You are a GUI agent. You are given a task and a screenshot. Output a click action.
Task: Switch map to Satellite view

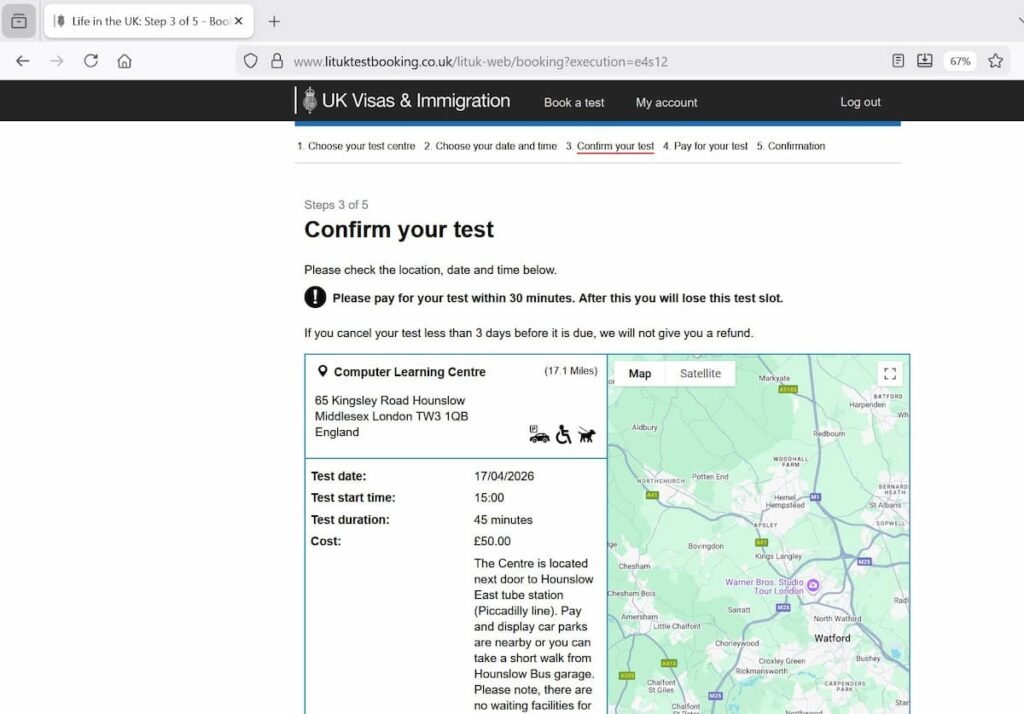click(x=700, y=374)
